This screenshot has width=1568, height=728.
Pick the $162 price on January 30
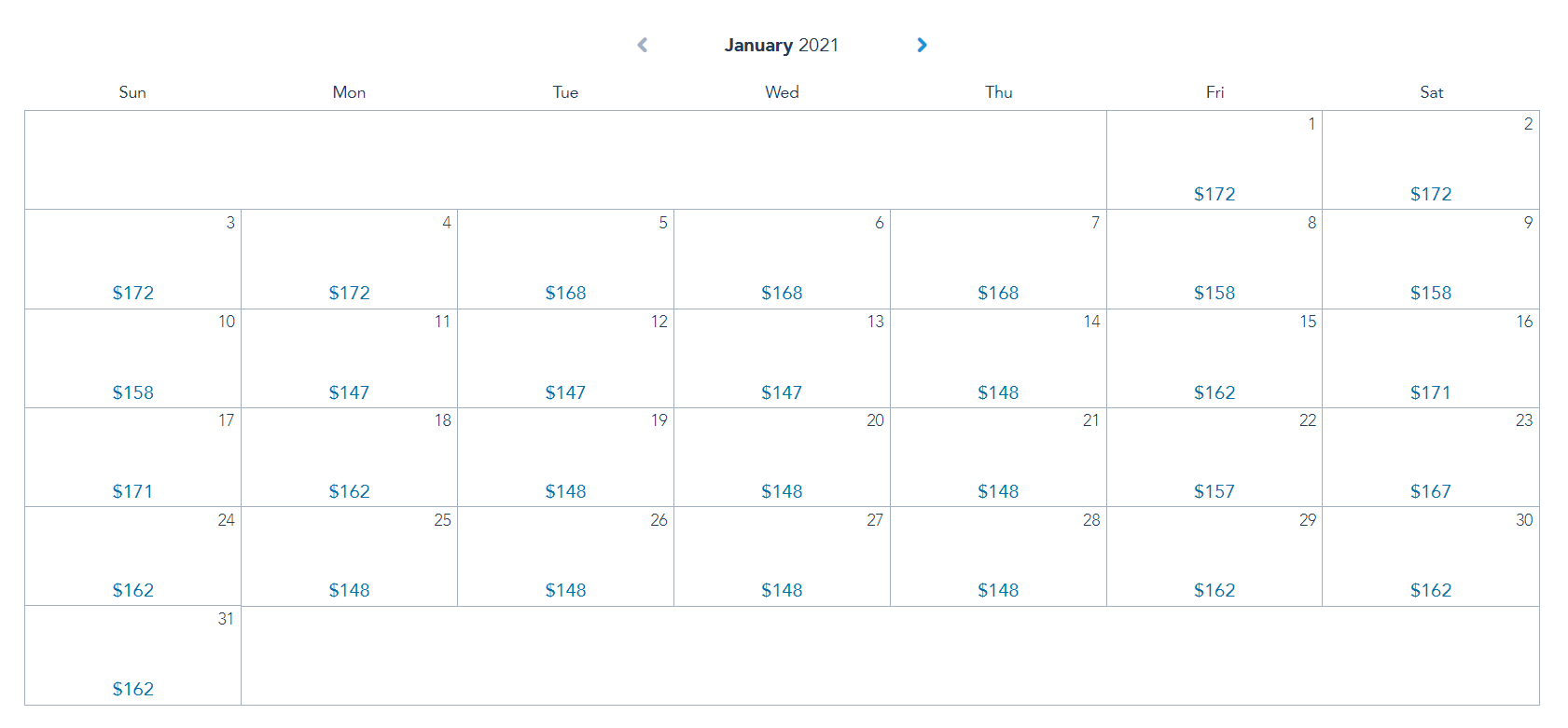point(1430,590)
